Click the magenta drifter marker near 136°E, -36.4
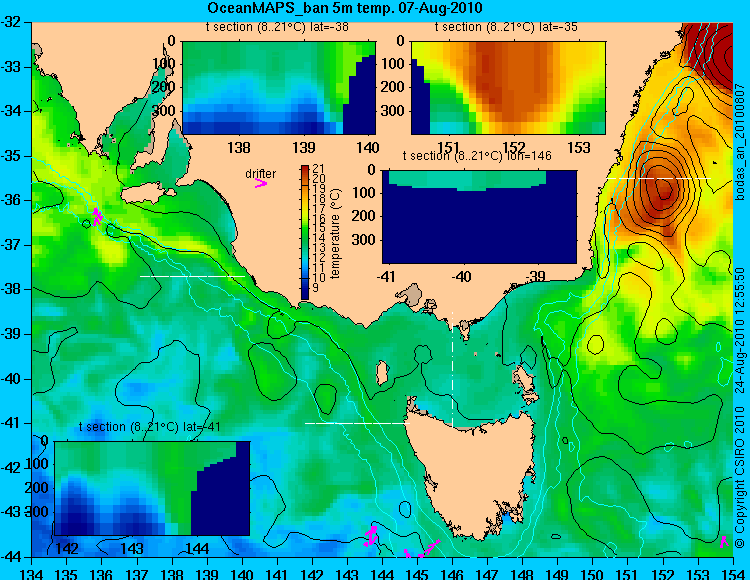This screenshot has width=750, height=580. (x=97, y=217)
